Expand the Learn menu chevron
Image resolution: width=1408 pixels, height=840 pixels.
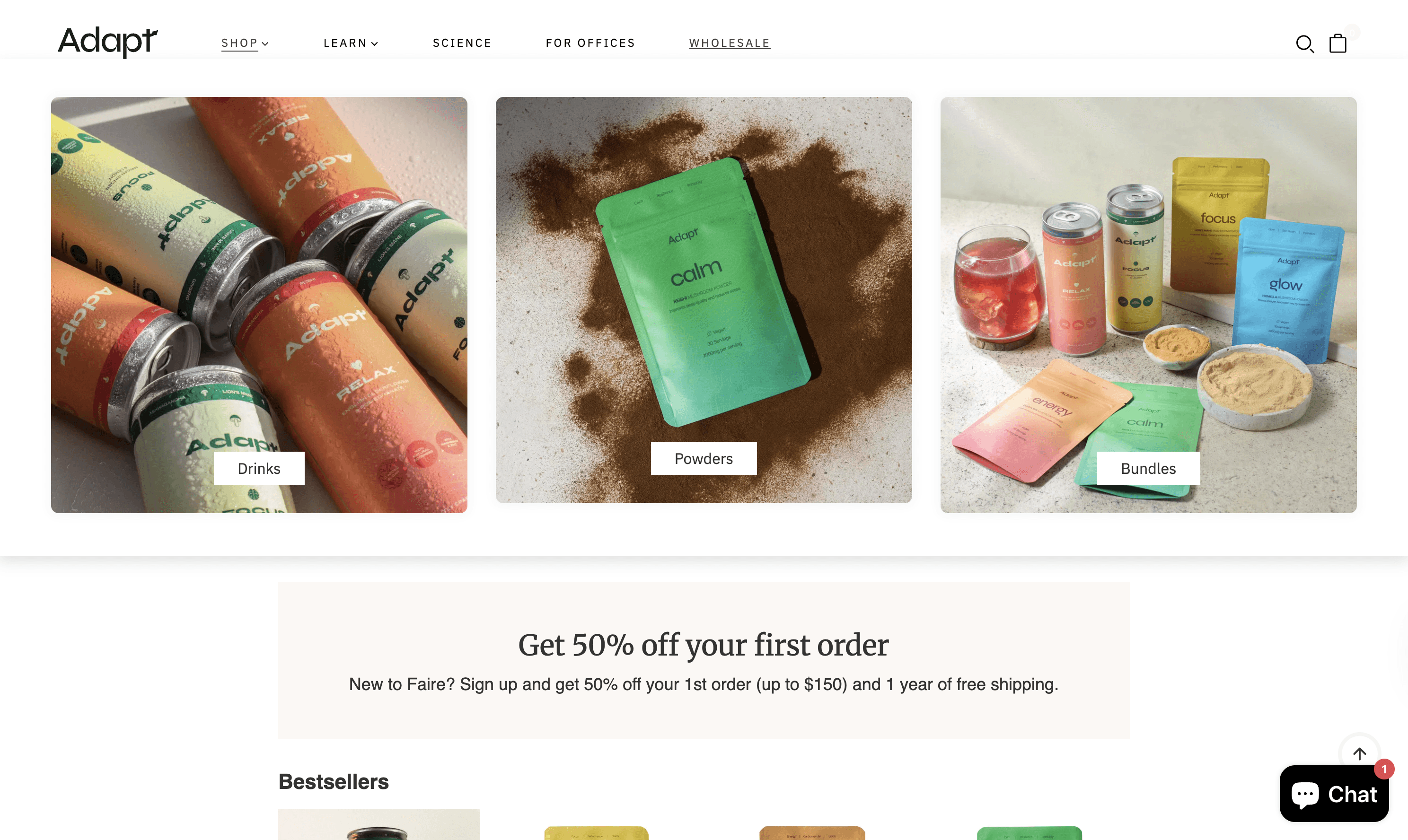click(x=374, y=44)
